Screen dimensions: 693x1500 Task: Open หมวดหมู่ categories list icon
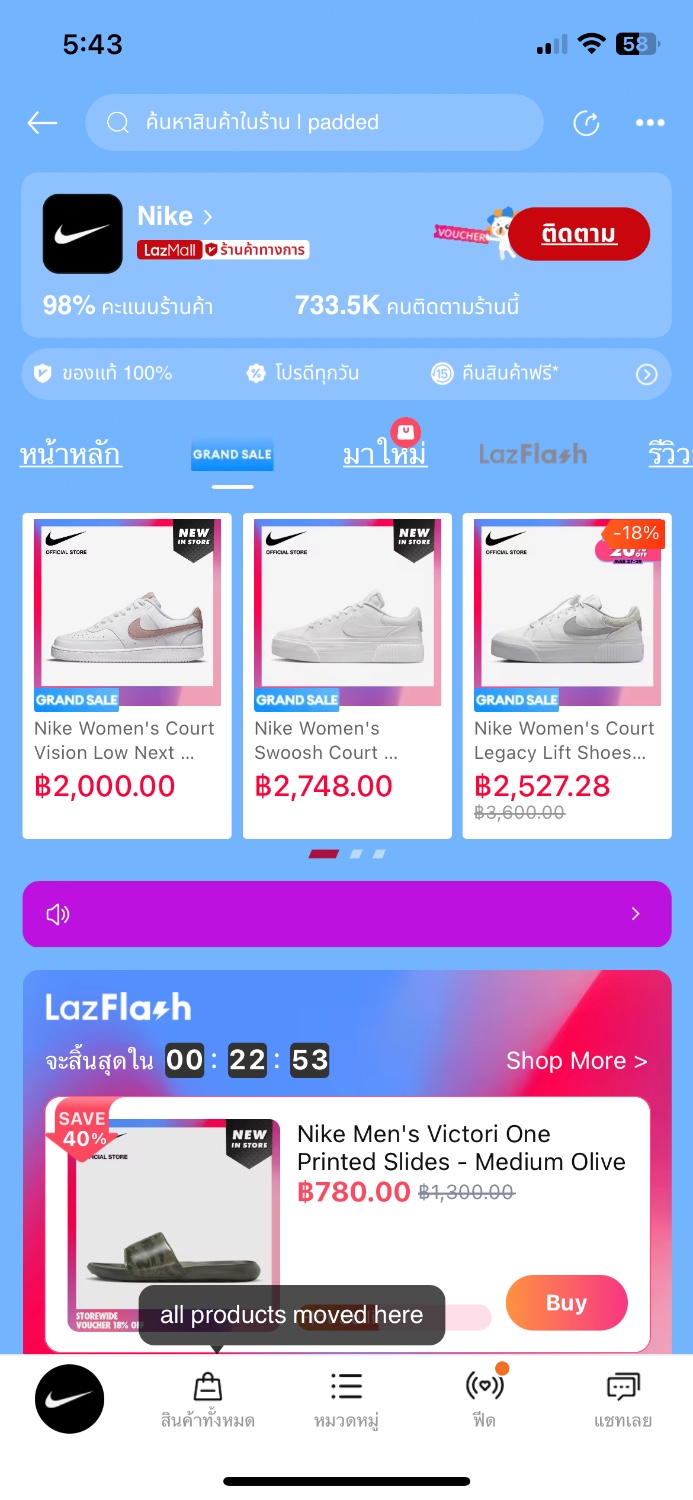[346, 1387]
